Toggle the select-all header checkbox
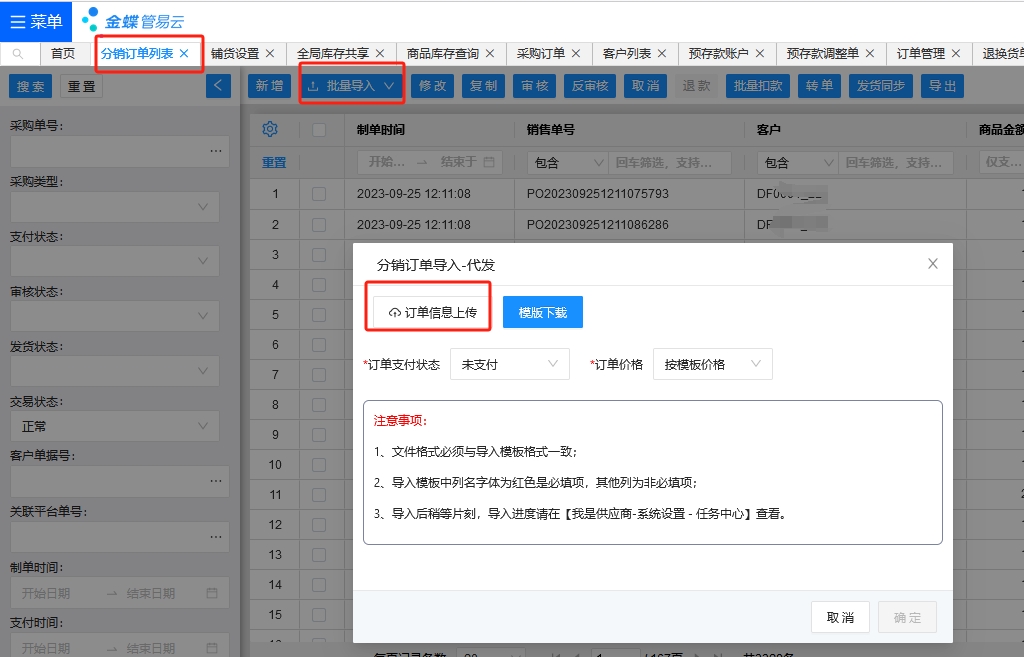 click(x=319, y=130)
